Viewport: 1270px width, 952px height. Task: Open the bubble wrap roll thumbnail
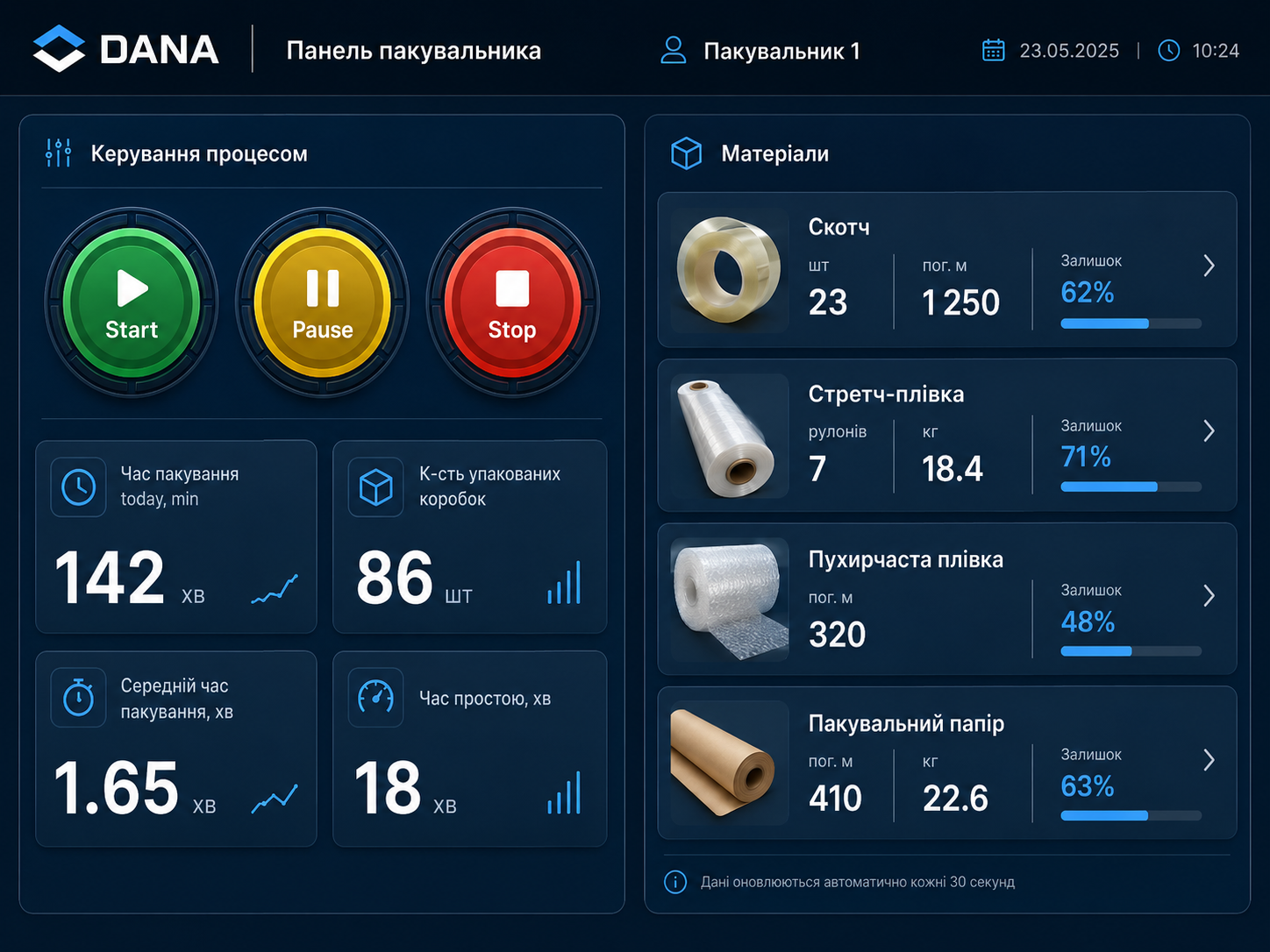pyautogui.click(x=729, y=600)
